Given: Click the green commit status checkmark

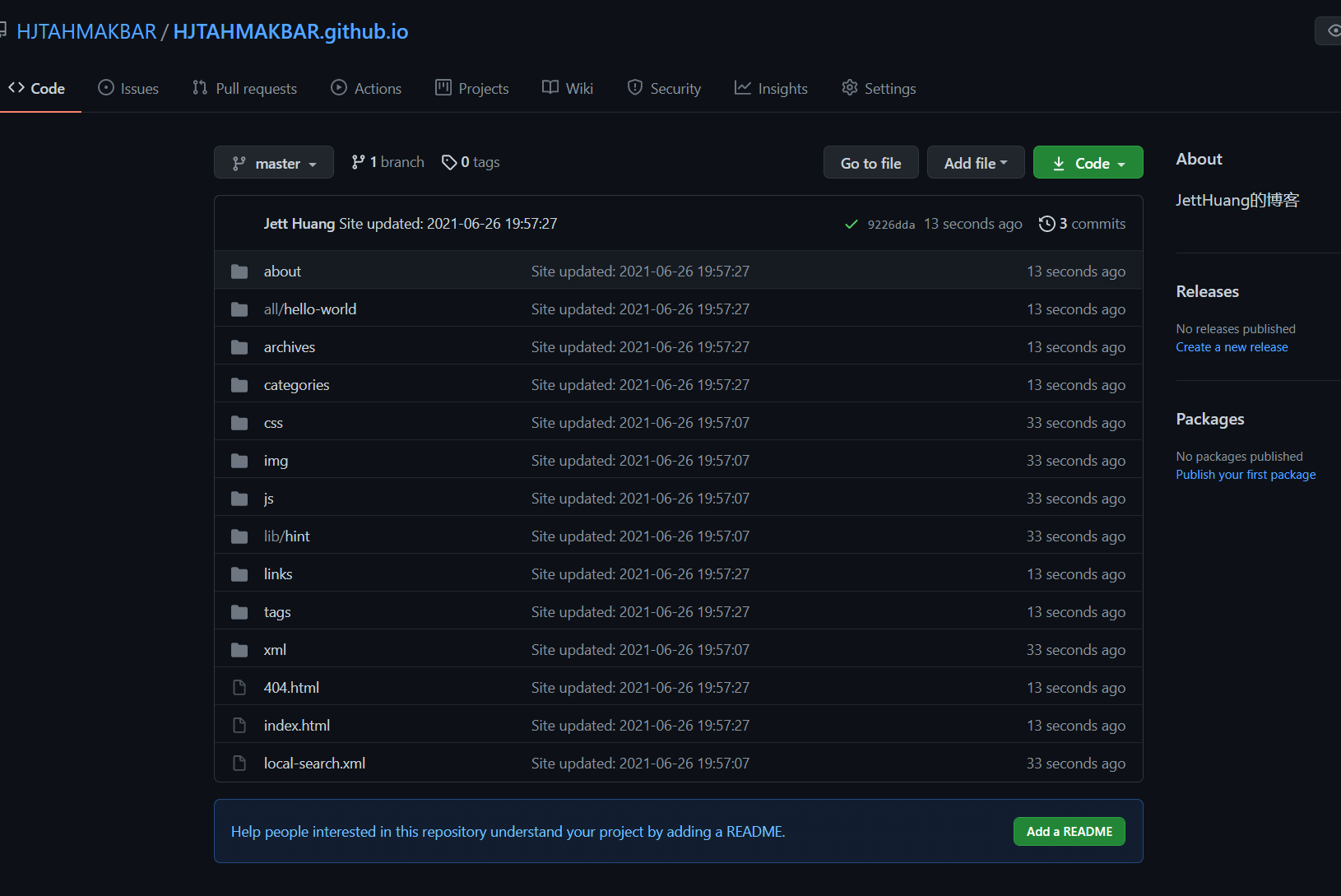Looking at the screenshot, I should (x=851, y=225).
